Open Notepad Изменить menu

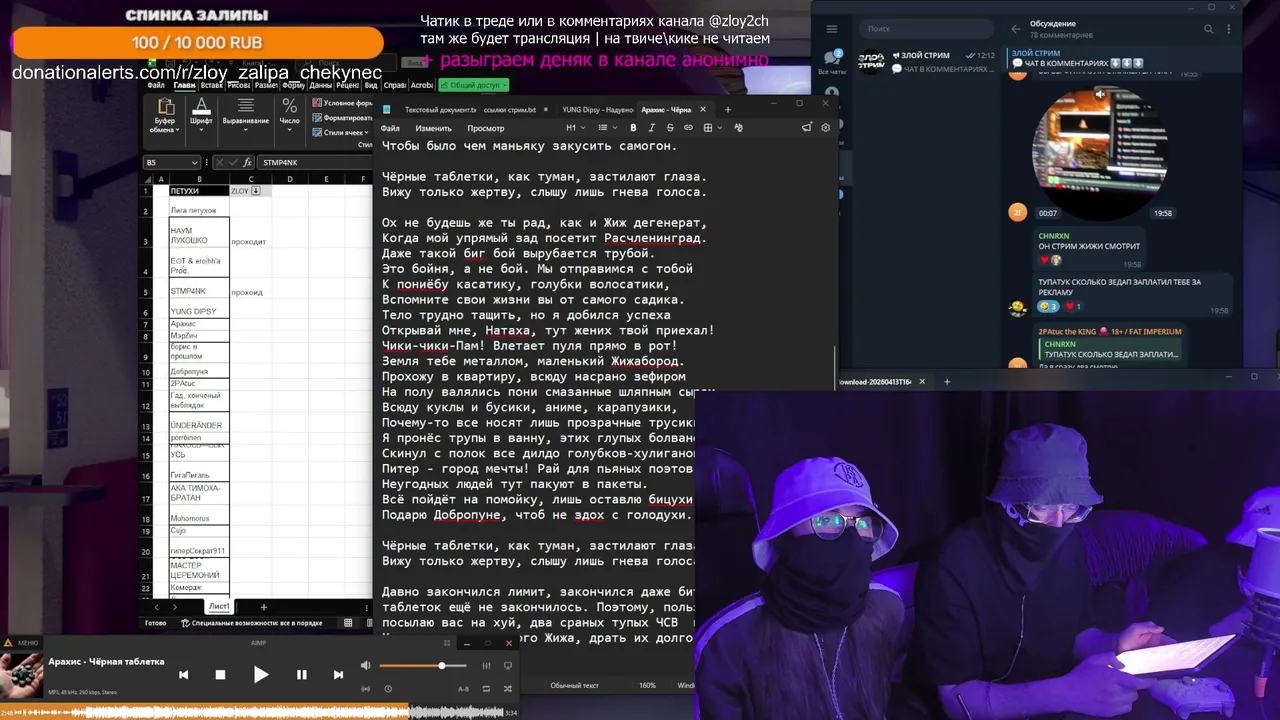tap(433, 128)
